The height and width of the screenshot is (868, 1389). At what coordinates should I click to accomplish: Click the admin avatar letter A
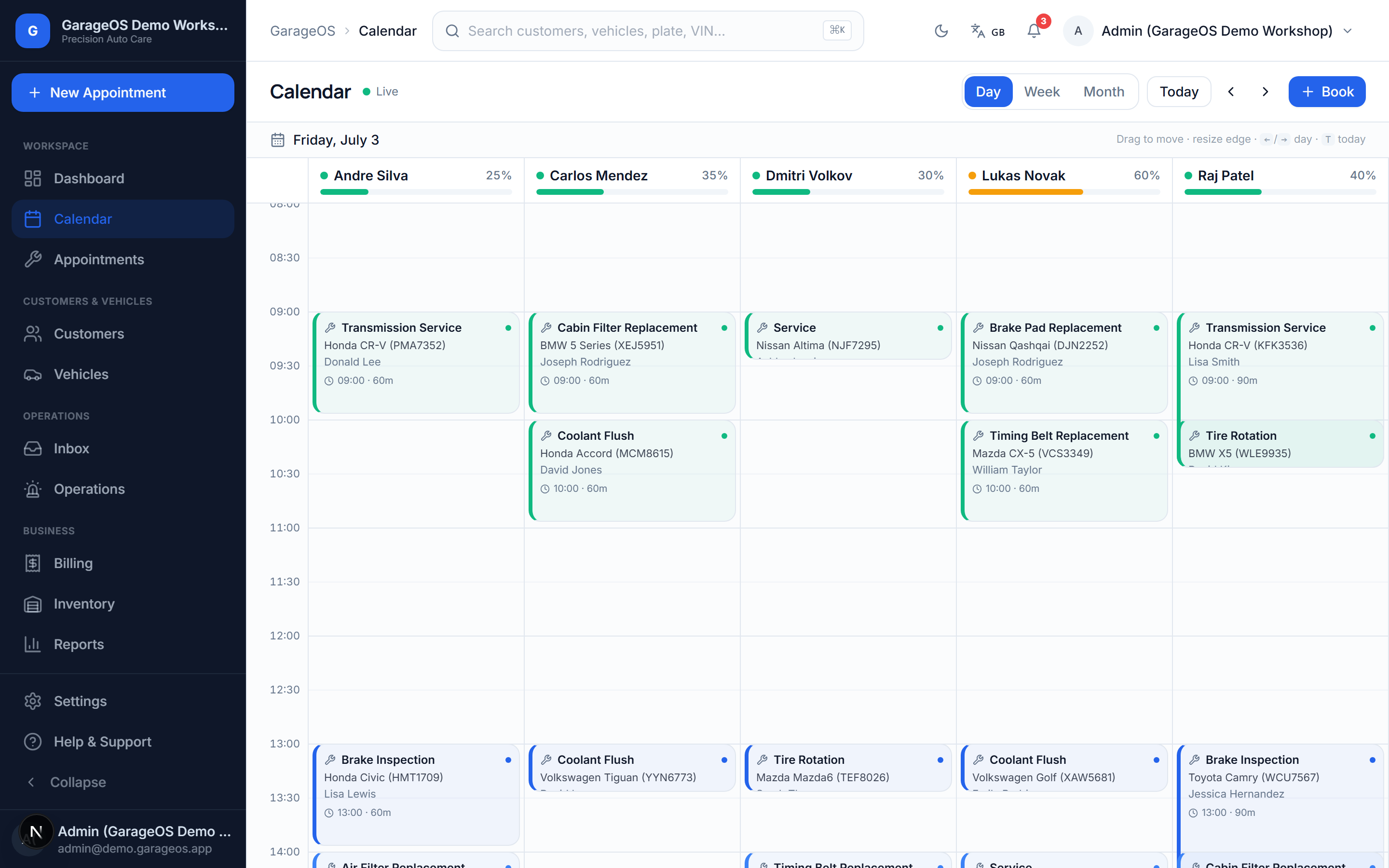(x=1078, y=31)
